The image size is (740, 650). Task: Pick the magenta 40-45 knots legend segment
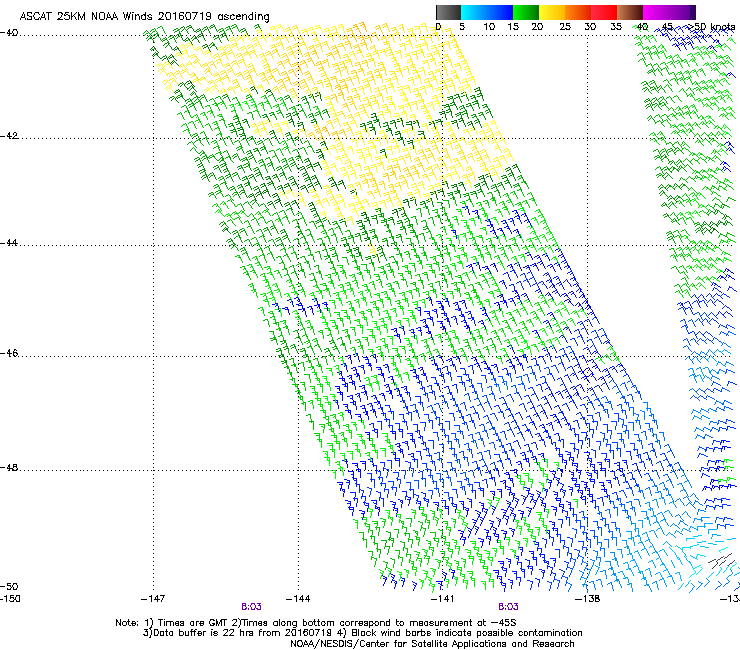point(656,12)
